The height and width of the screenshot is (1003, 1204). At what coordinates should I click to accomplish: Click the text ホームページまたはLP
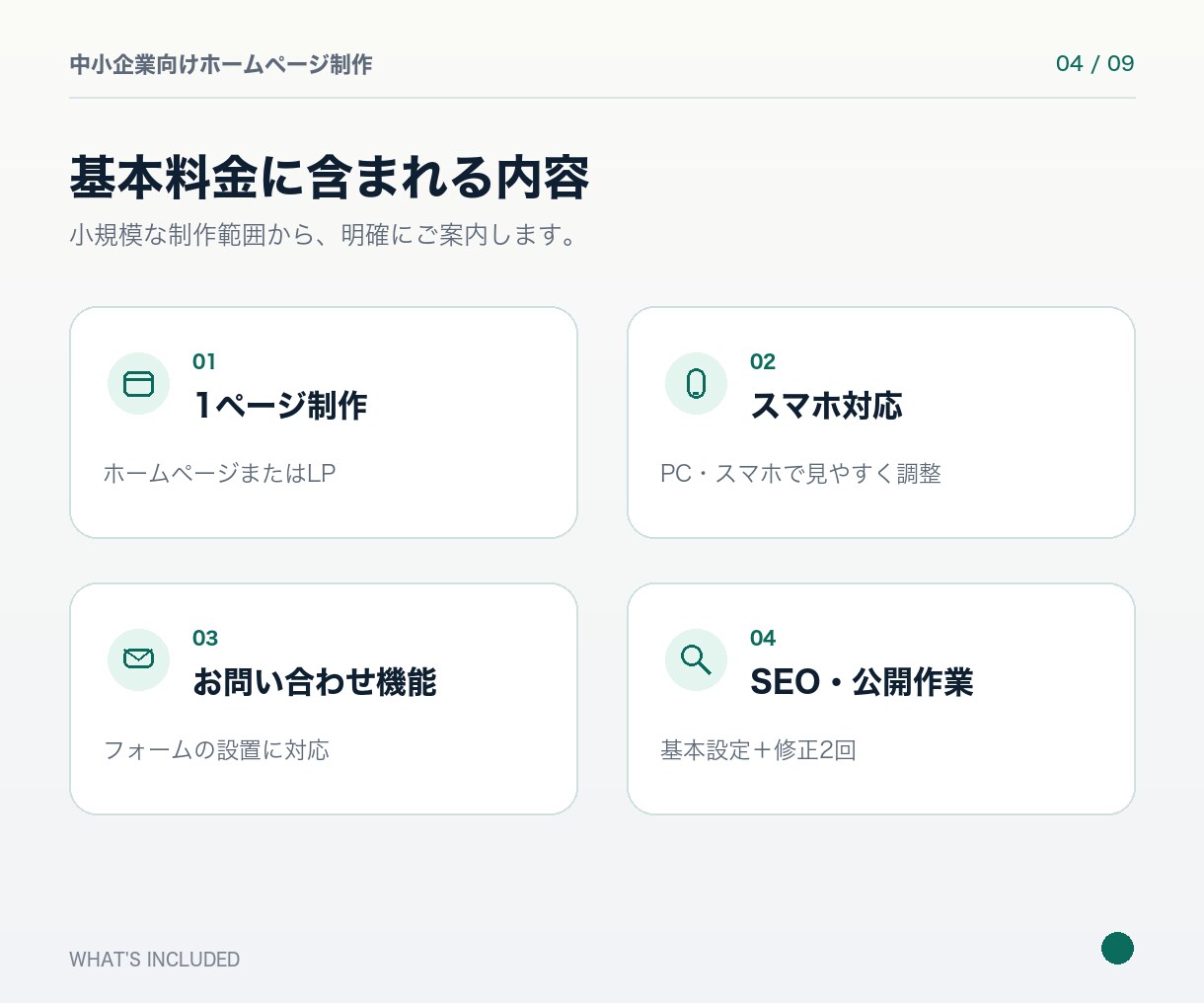point(220,474)
